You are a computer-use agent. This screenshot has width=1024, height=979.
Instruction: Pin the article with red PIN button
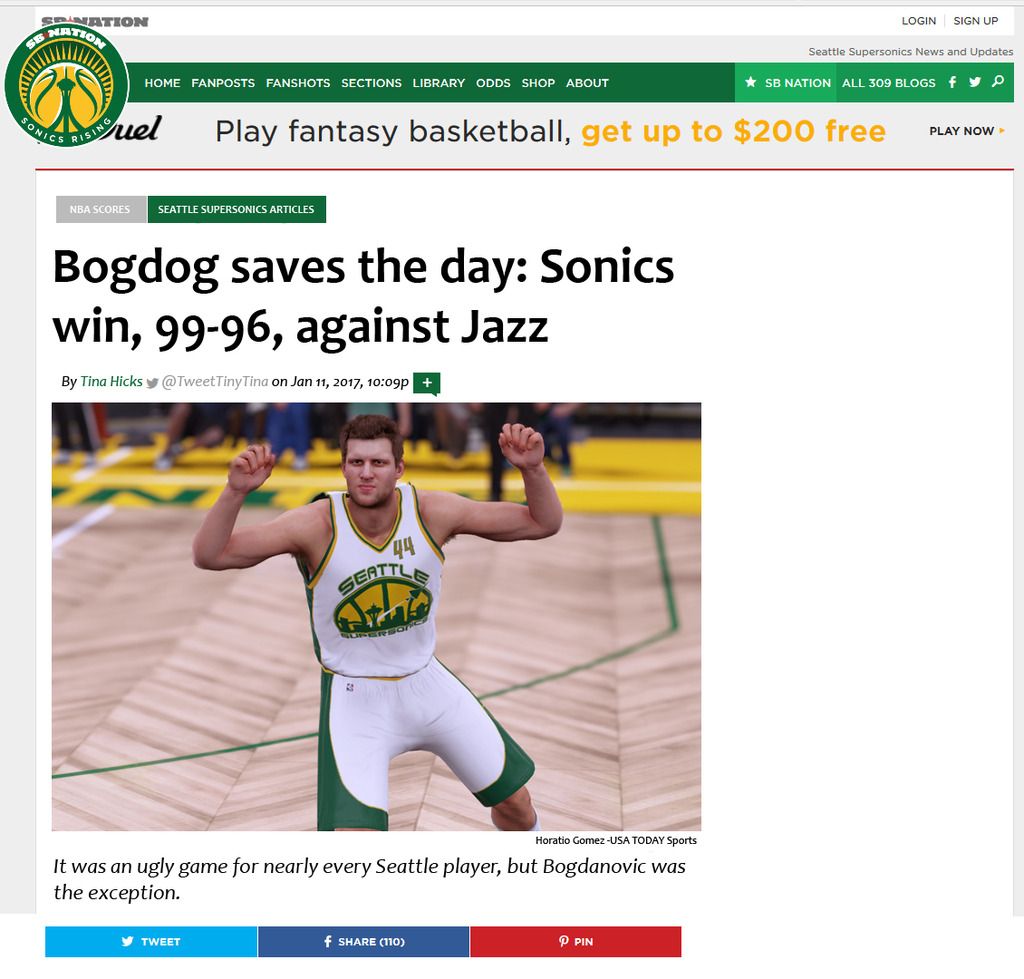pyautogui.click(x=575, y=941)
